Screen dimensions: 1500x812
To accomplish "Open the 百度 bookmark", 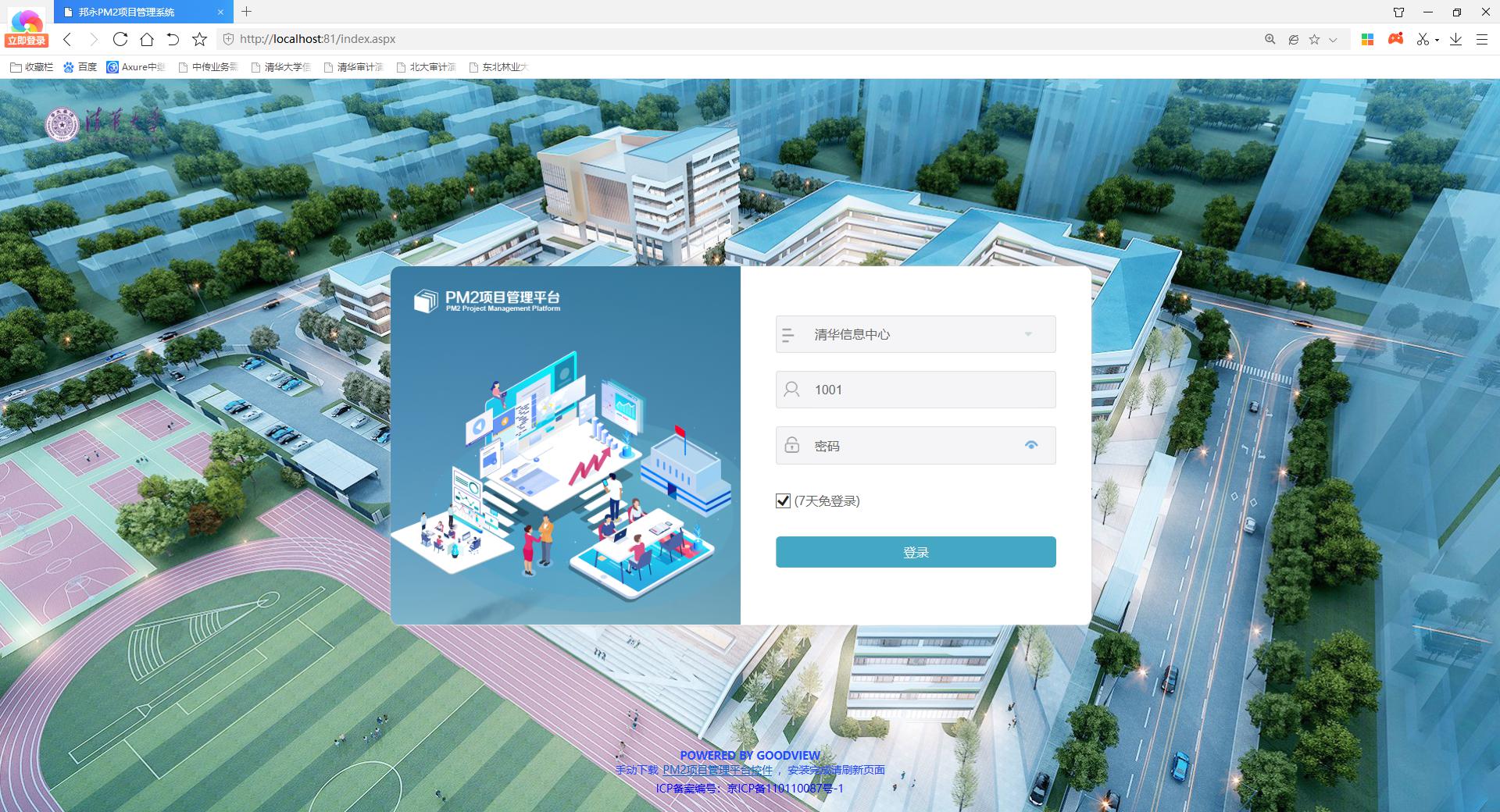I will [x=80, y=67].
